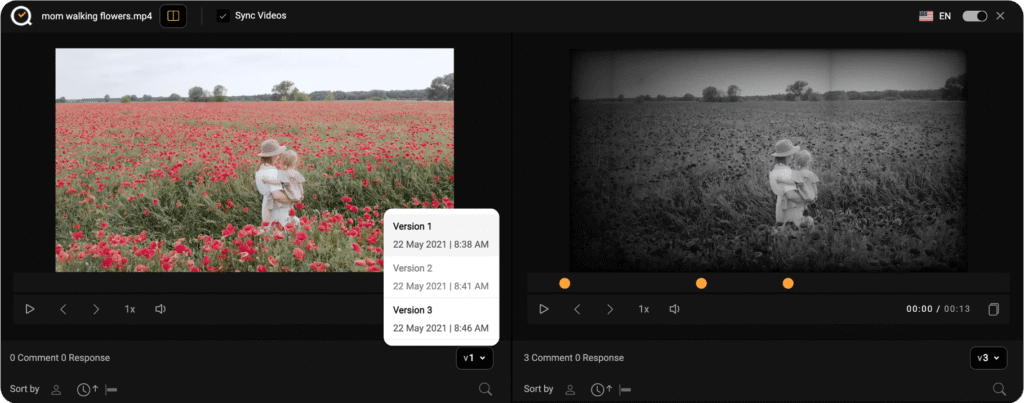Step to next frame in left player
The image size is (1024, 403).
coord(96,309)
